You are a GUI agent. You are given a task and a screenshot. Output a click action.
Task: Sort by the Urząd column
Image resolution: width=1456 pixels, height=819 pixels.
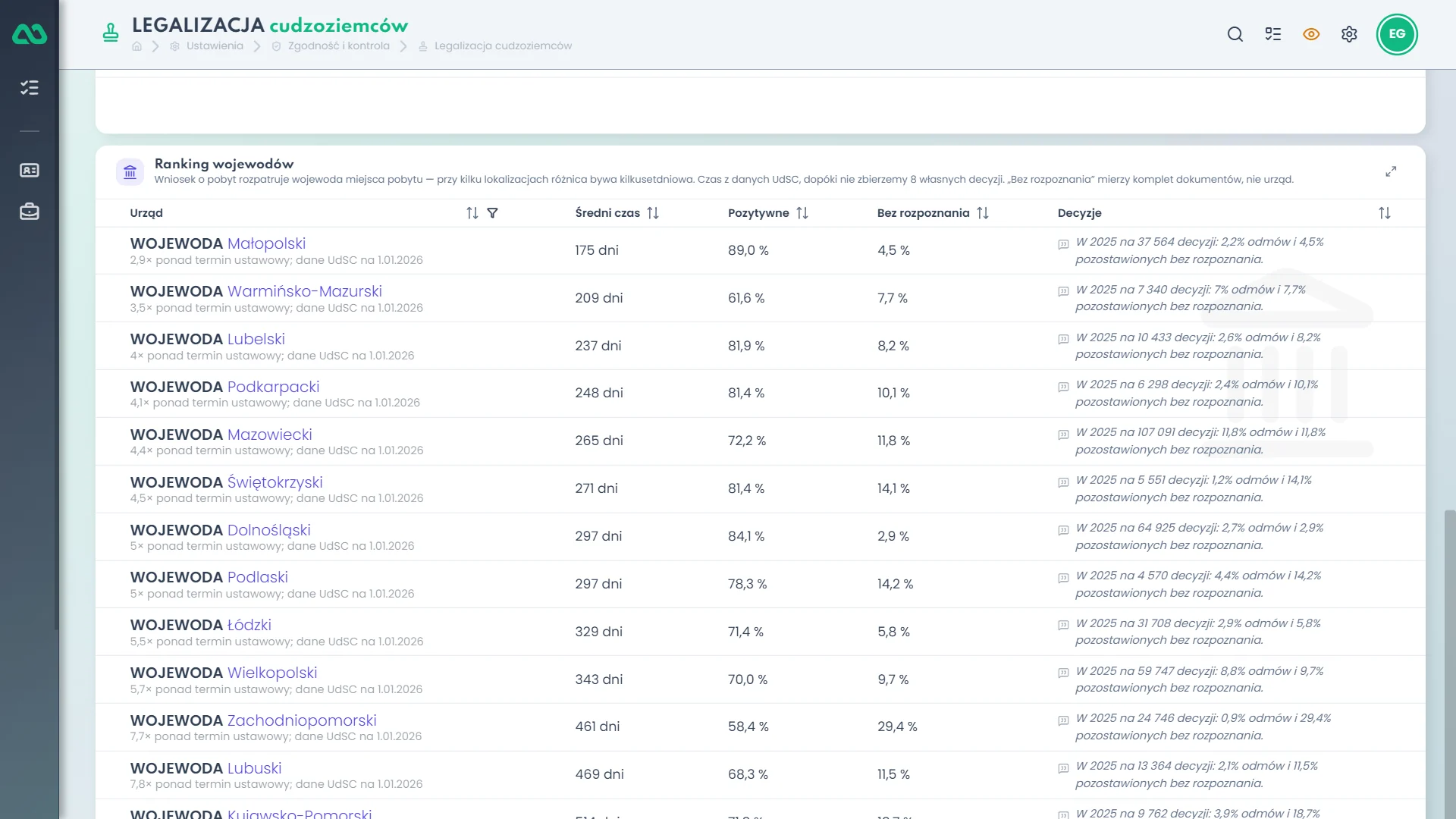[472, 213]
